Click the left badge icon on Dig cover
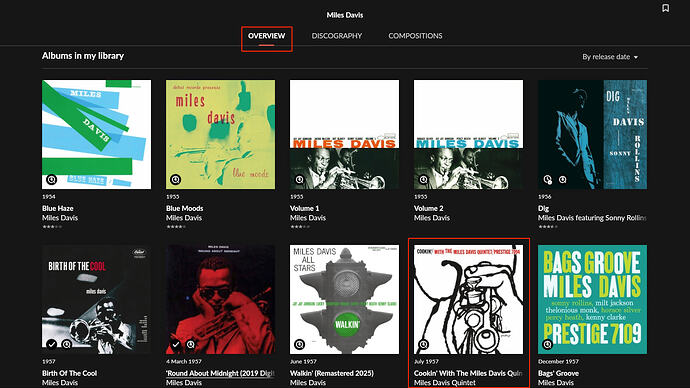The image size is (690, 388). tap(547, 179)
